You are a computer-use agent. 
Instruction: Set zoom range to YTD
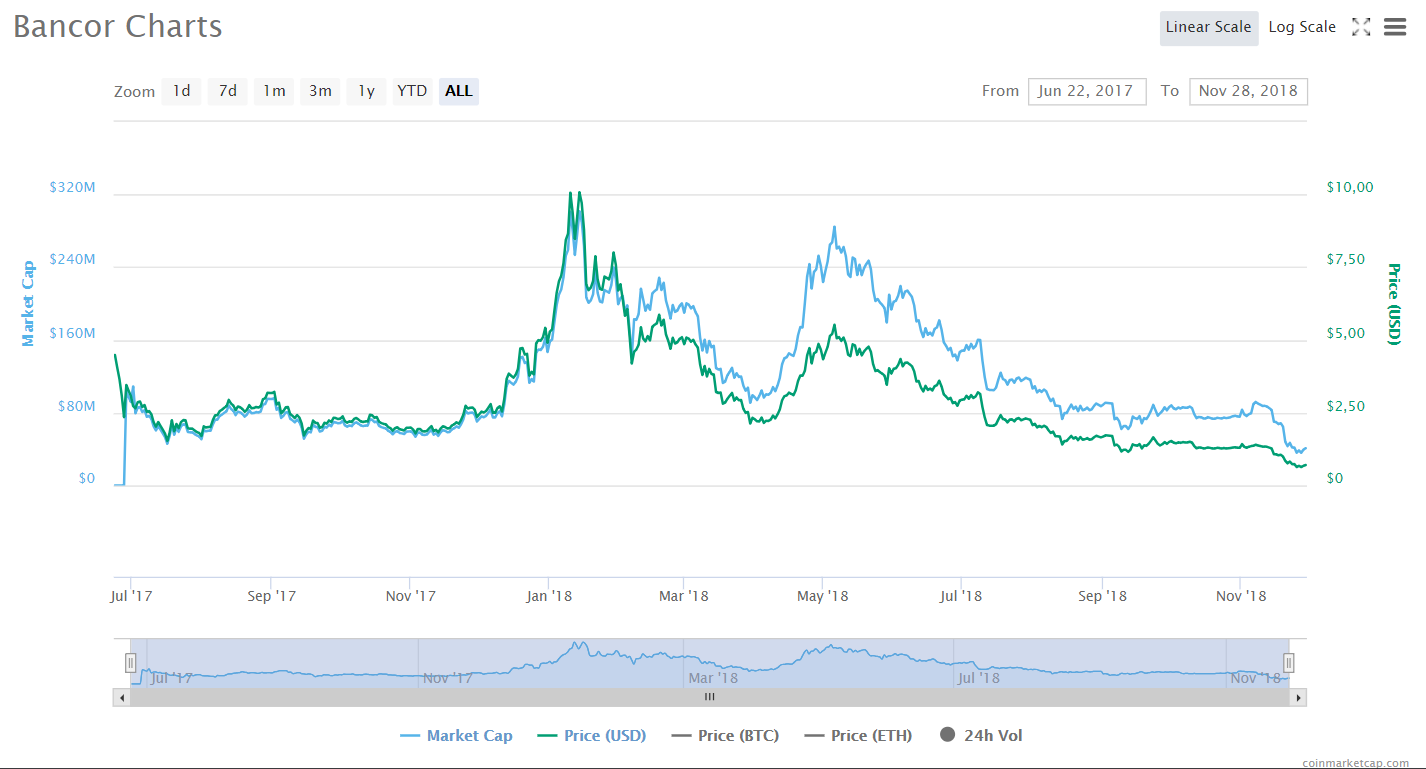tap(412, 91)
